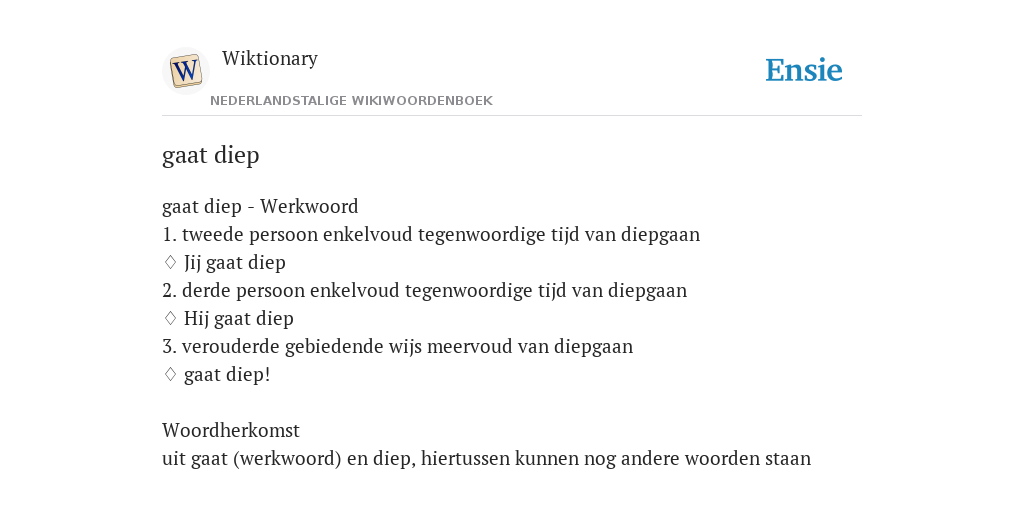Click definition 2 derde persoon enkelvoud
Viewport: 1024px width, 512px height.
tap(424, 291)
